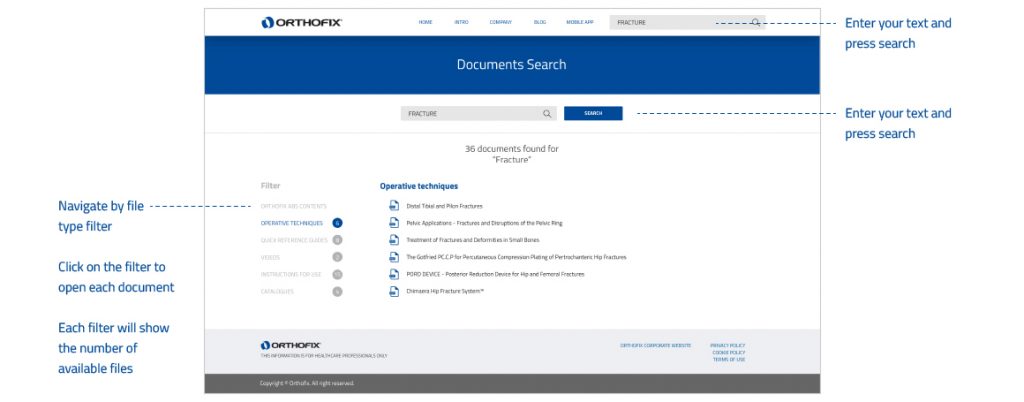This screenshot has width=1024, height=402.
Task: Select the file icon for PORD DEVICE document
Action: pyautogui.click(x=394, y=274)
